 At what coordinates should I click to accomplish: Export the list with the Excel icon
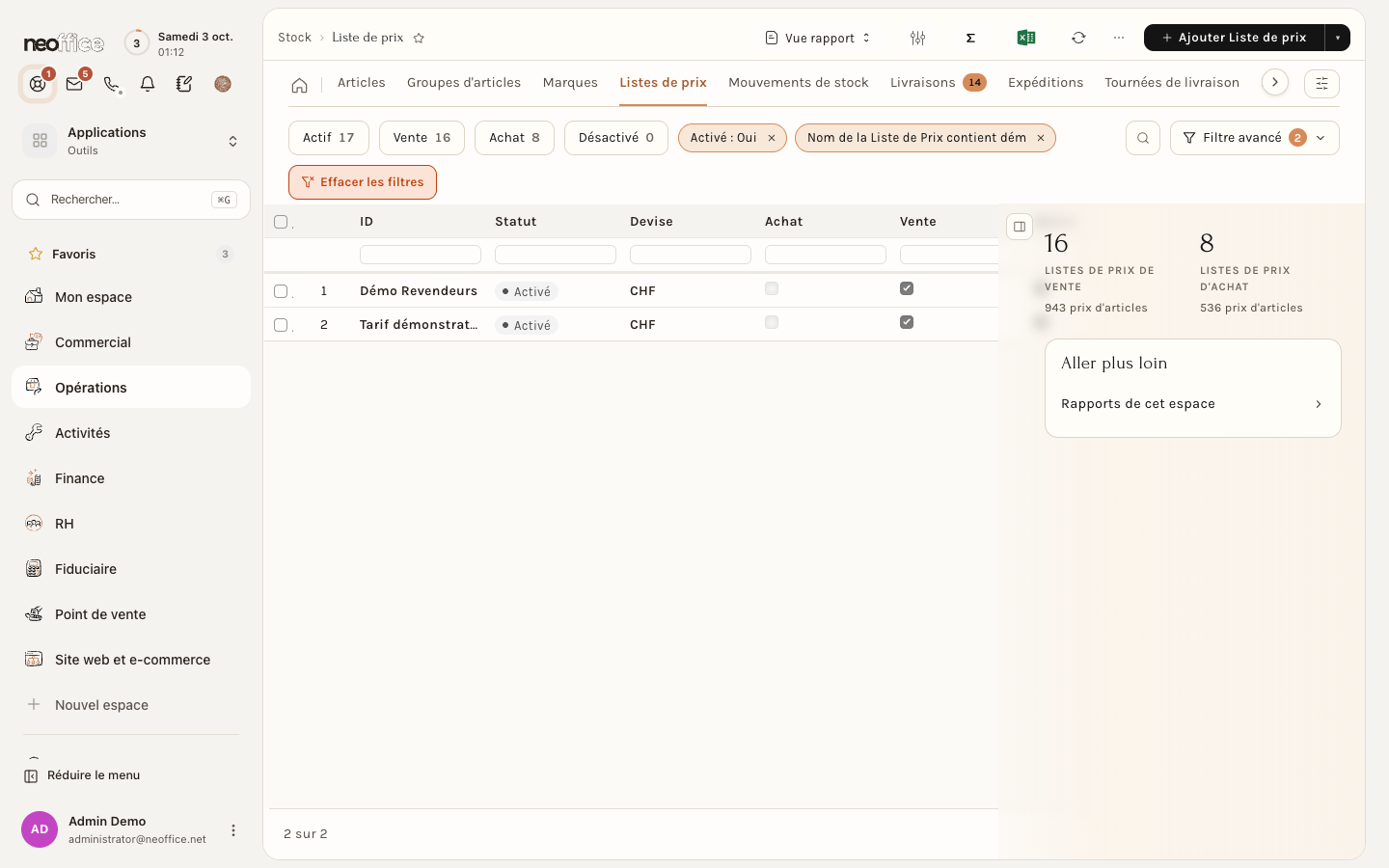pos(1026,38)
